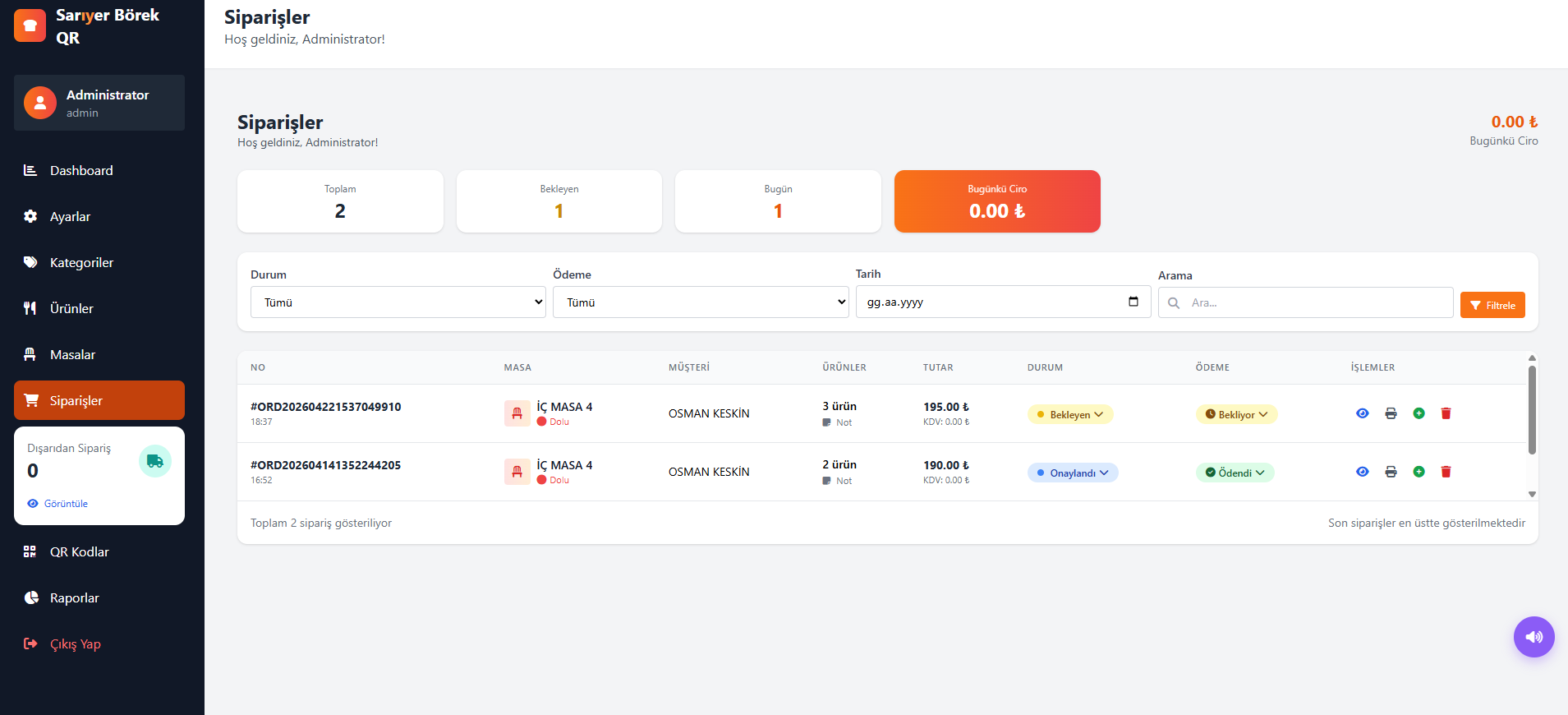Go to the Raporlar page
Viewport: 1568px width, 715px height.
pyautogui.click(x=74, y=598)
